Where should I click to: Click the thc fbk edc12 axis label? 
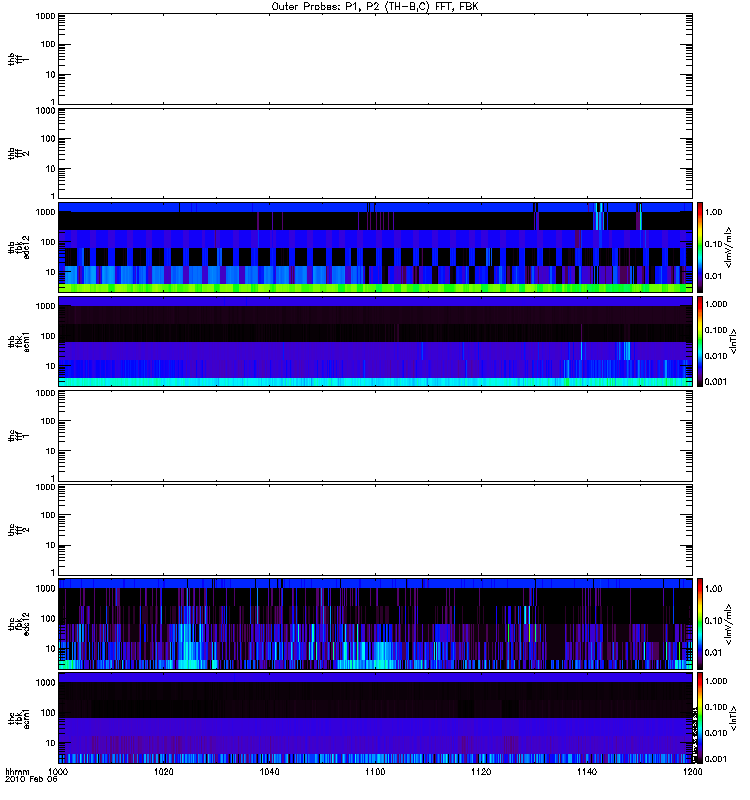[x=19, y=624]
